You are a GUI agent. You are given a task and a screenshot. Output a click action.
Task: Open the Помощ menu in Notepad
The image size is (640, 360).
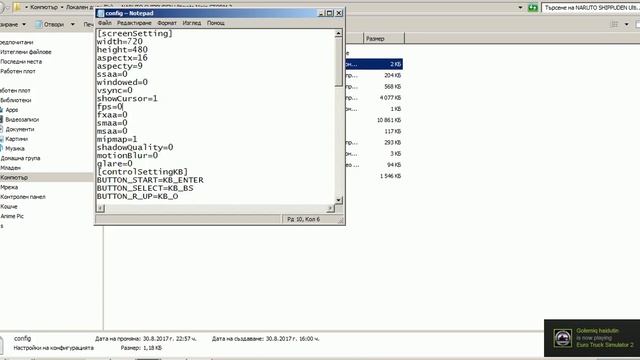[216, 23]
